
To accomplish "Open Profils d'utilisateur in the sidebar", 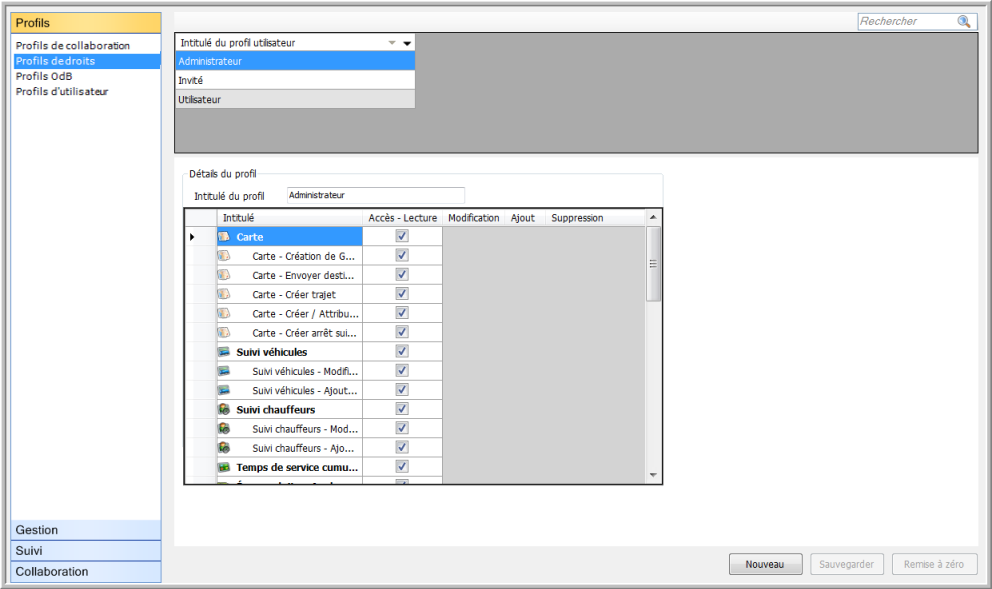I will pos(62,91).
